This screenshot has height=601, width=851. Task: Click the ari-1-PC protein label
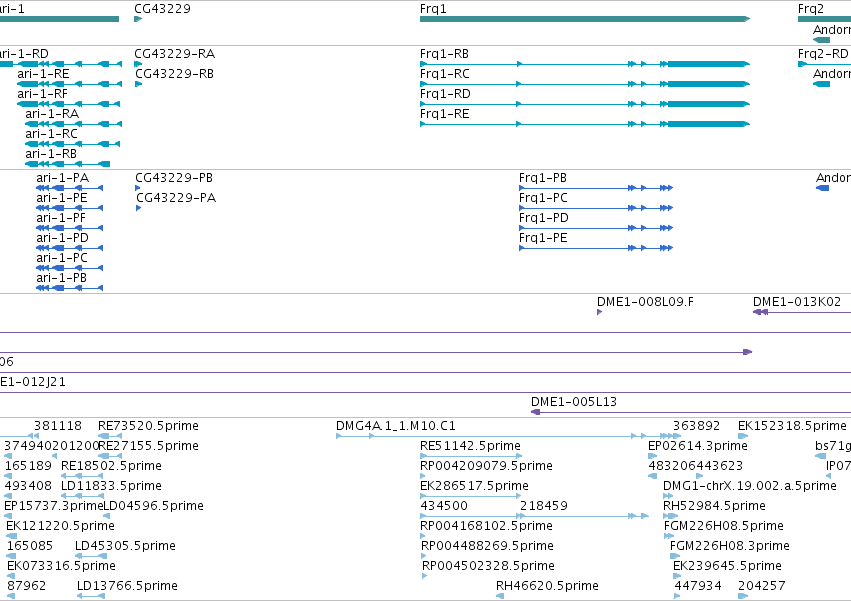62,258
